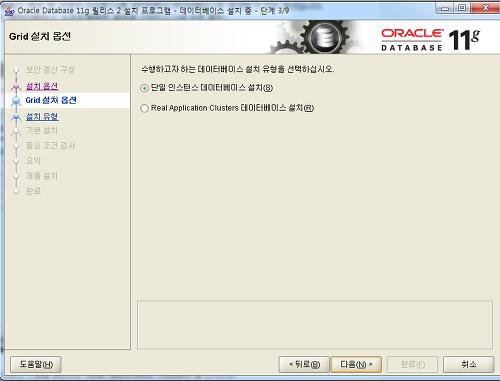Viewport: 500px width, 381px height.
Task: Maximize the installer window
Action: click(x=462, y=8)
